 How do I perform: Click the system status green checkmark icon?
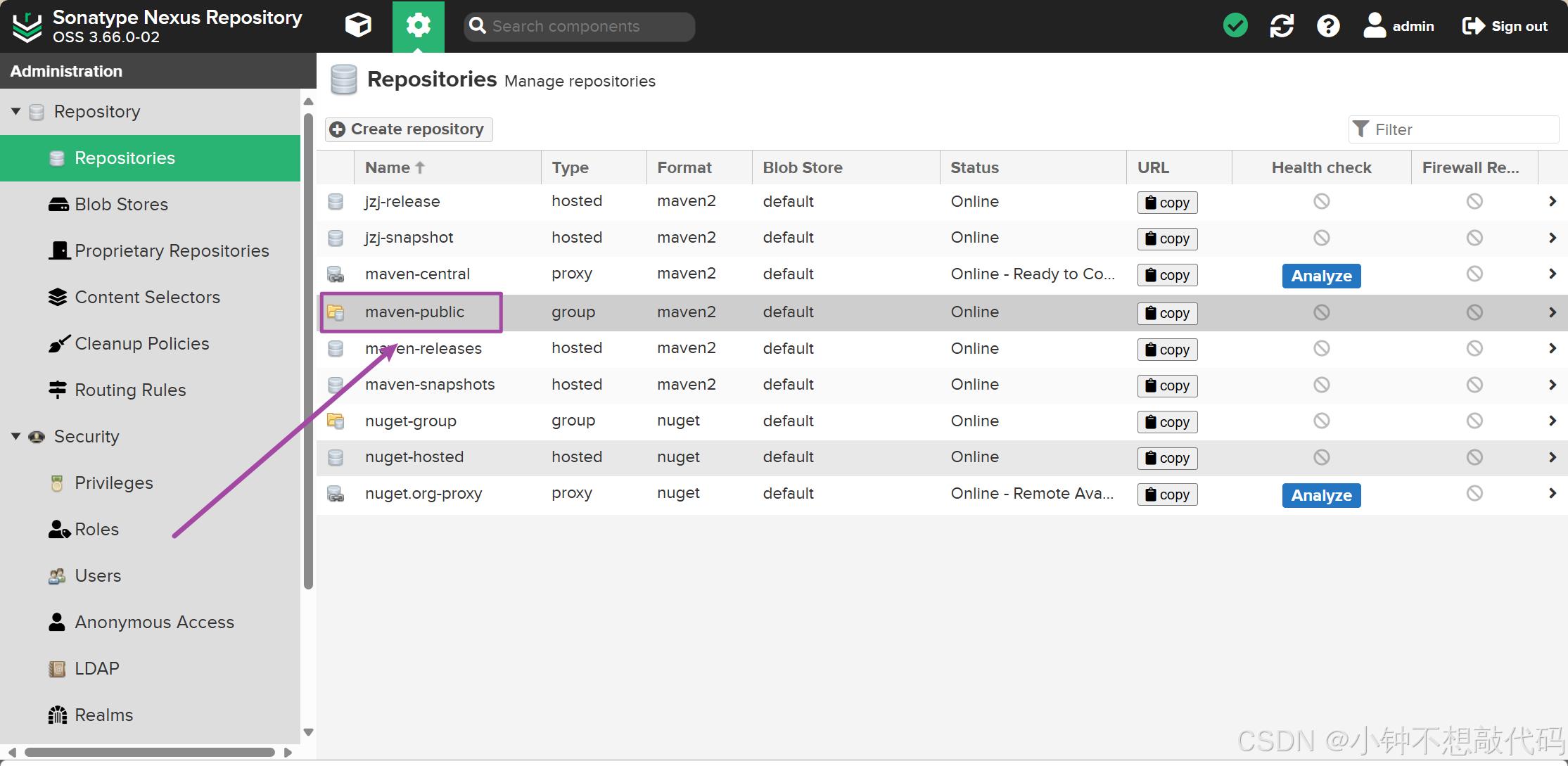tap(1237, 27)
